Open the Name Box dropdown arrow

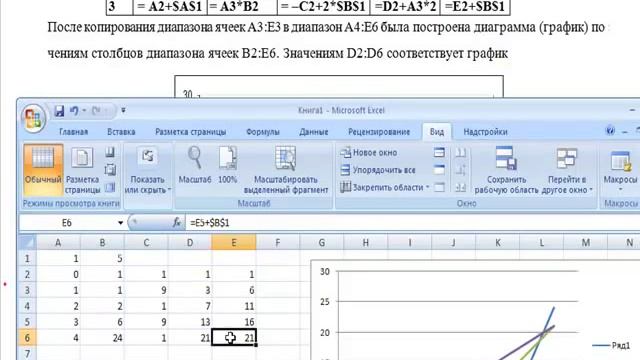(120, 223)
